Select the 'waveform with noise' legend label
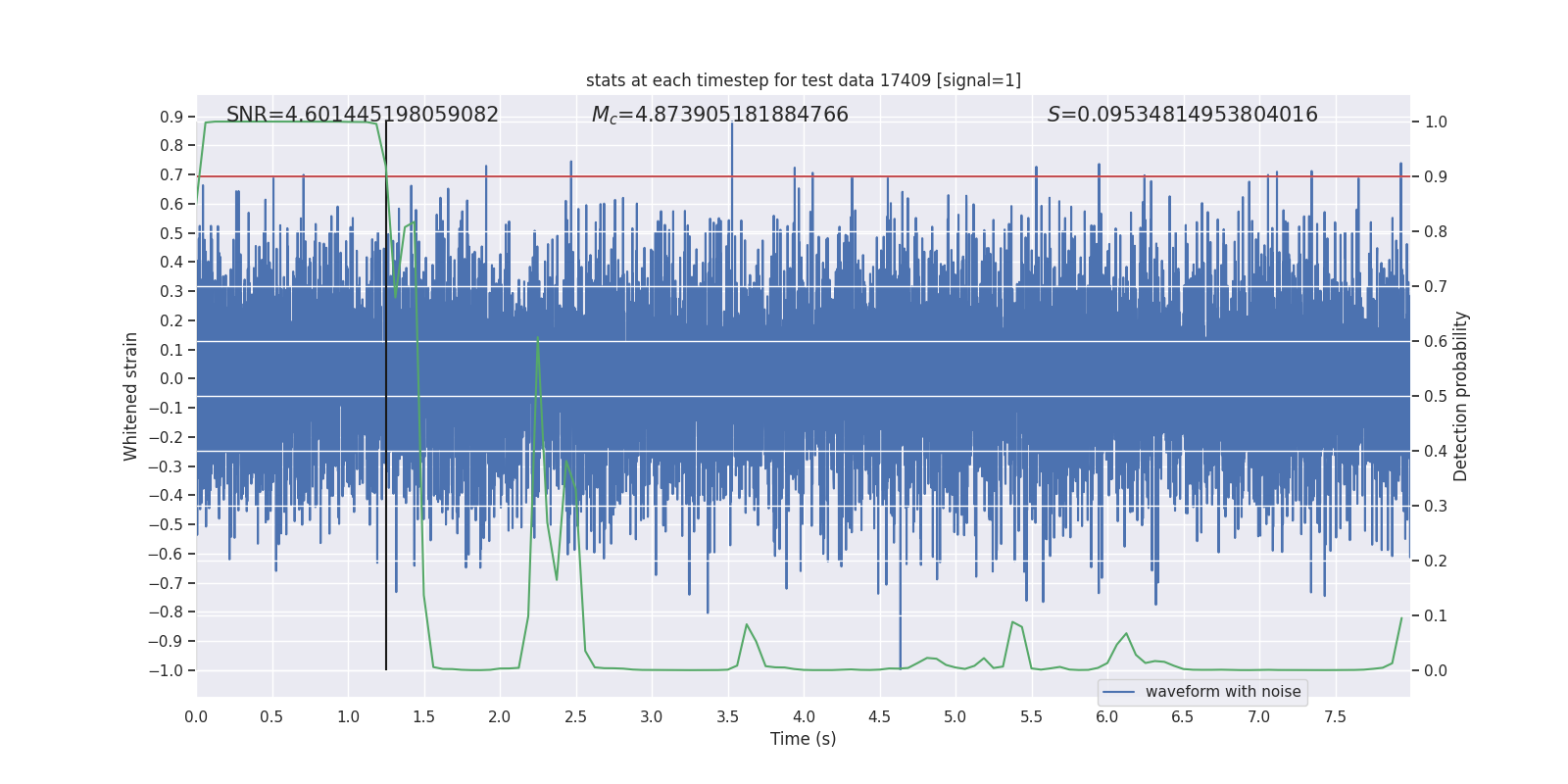 pos(1223,692)
